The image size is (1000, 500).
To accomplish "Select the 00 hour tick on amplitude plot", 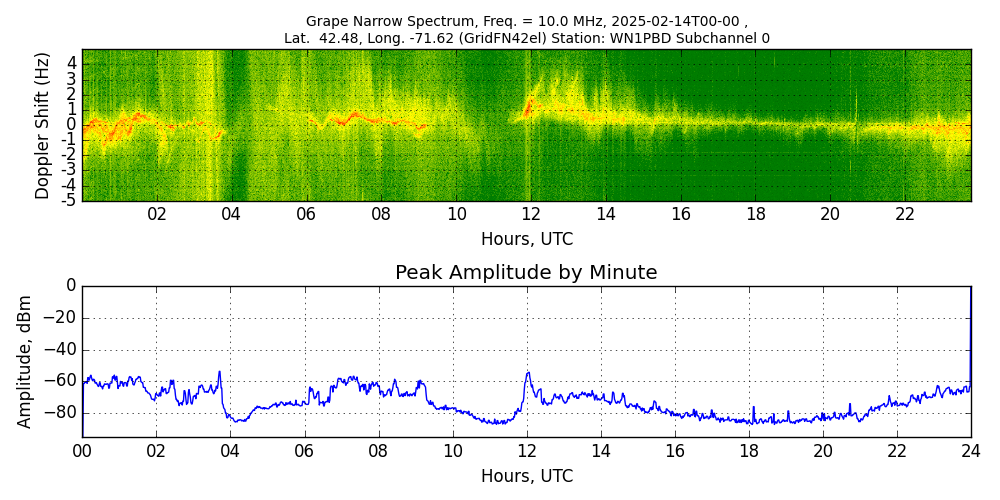I will [x=82, y=451].
